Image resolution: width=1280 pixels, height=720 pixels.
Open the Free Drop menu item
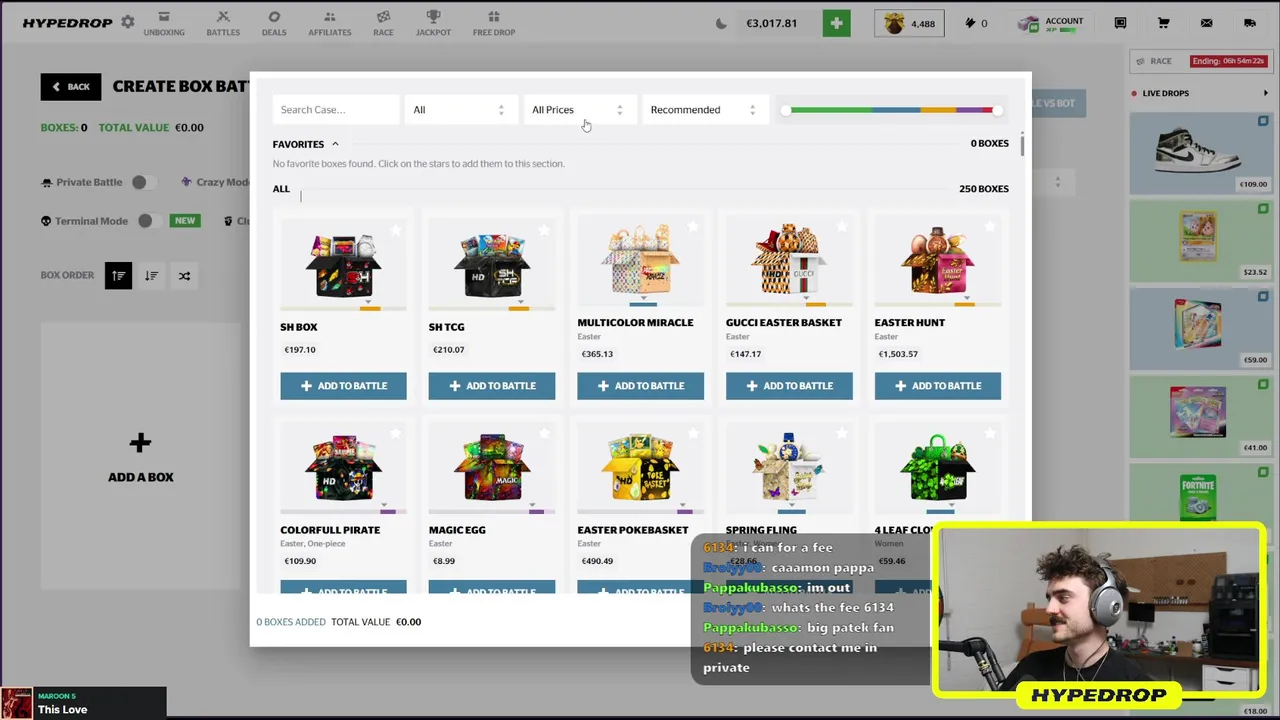click(x=494, y=24)
